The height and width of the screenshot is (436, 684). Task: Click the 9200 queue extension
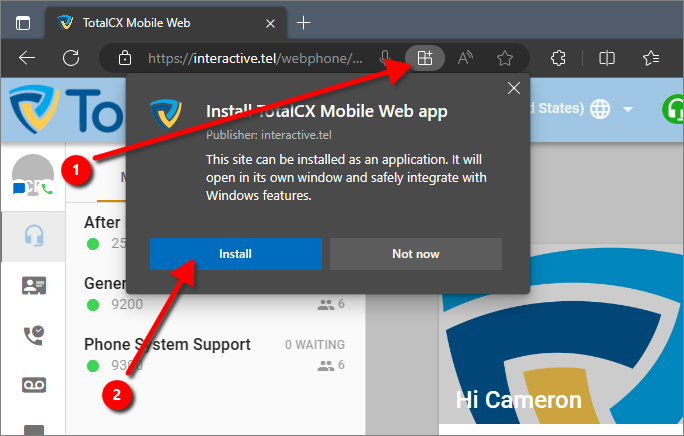point(127,304)
